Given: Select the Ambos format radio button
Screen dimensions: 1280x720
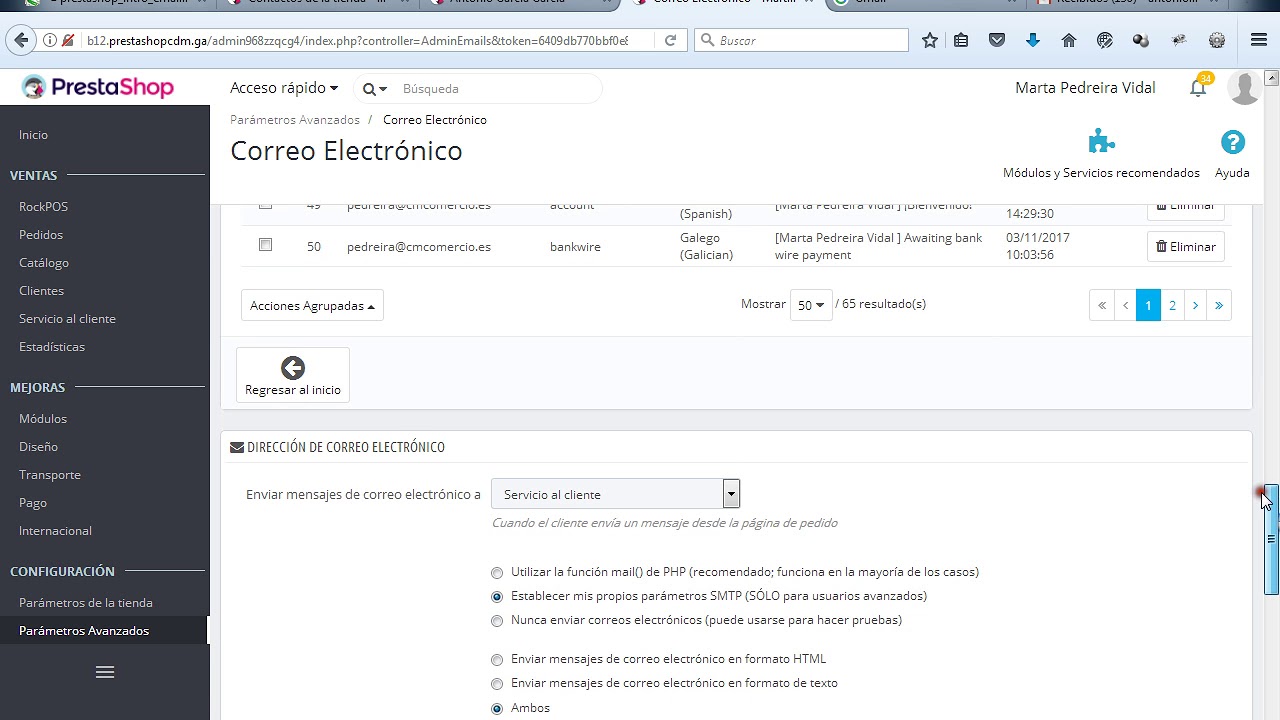Looking at the screenshot, I should 497,709.
